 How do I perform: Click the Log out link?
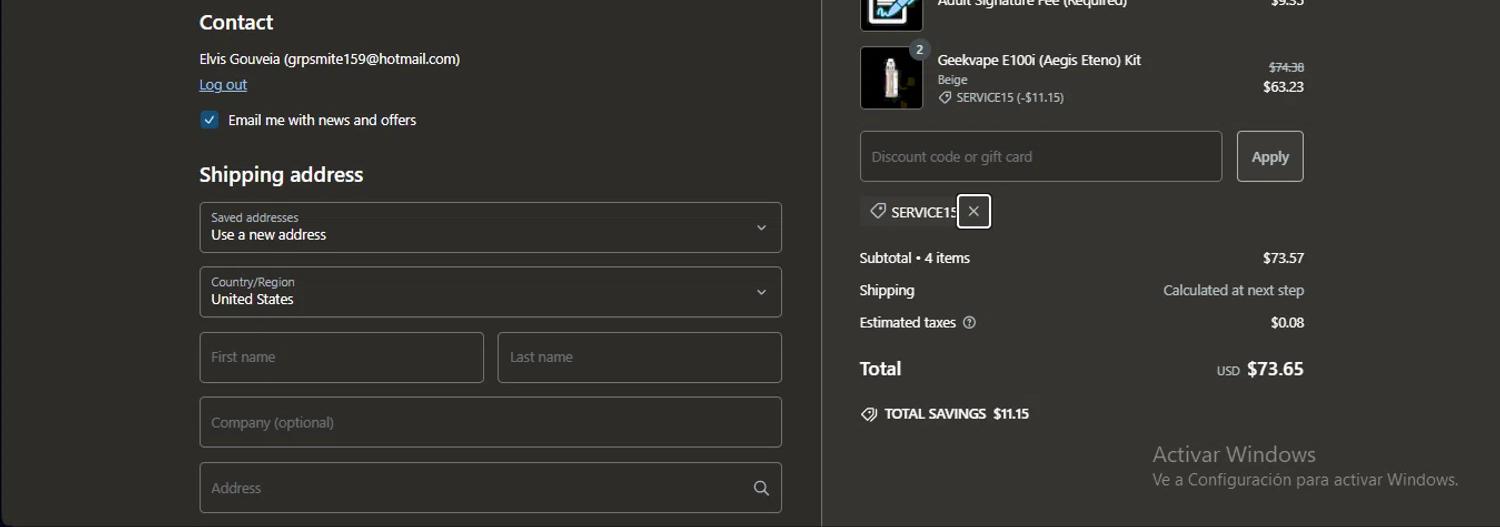(x=223, y=85)
